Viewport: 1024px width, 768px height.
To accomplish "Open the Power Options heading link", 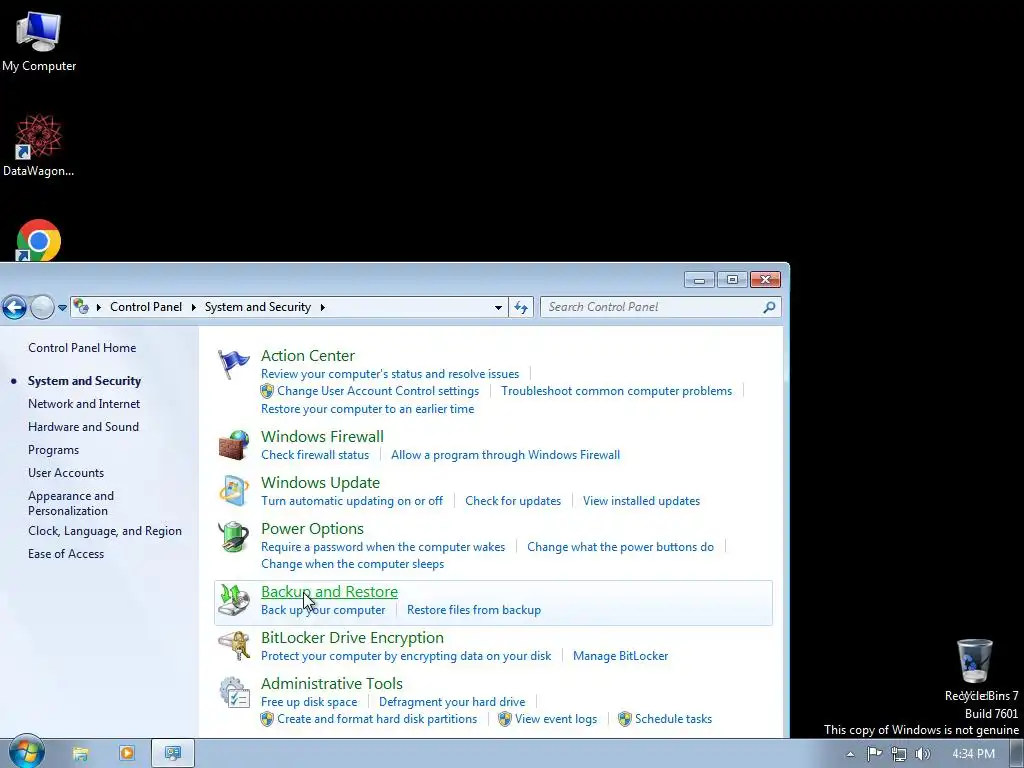I will [x=313, y=529].
